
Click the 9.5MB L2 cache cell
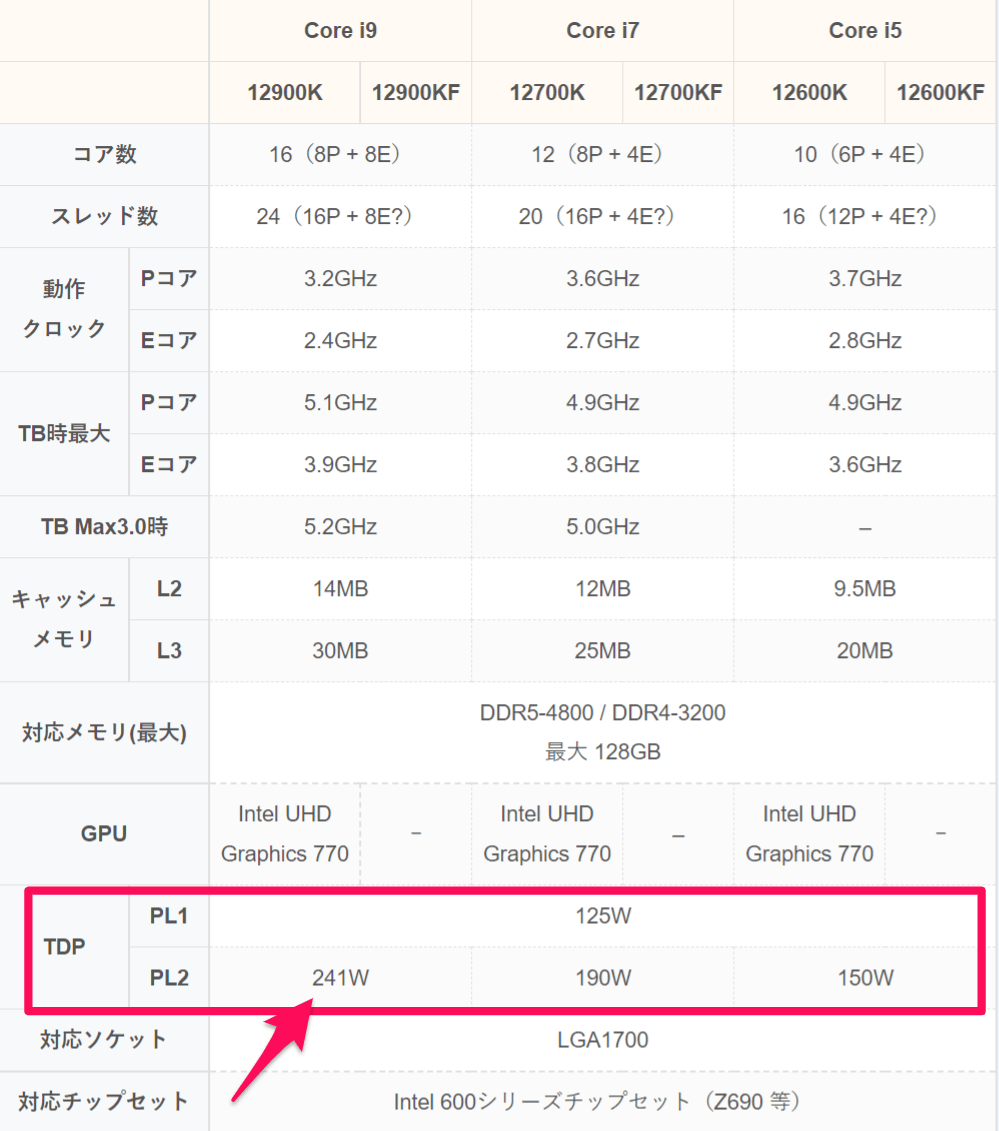click(x=865, y=589)
